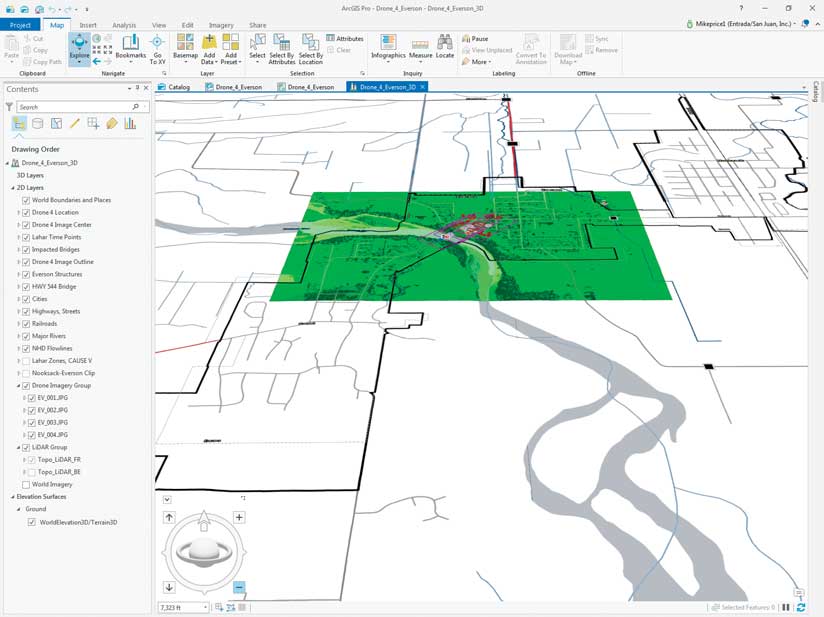Screen dimensions: 824x617
Task: Switch to List By Selection view
Action: click(x=56, y=124)
